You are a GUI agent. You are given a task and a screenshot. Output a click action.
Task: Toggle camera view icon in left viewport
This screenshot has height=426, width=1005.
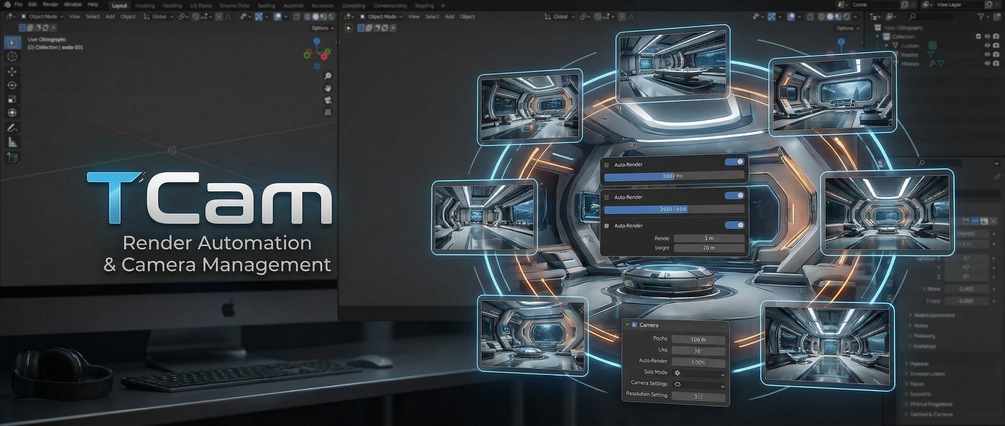328,100
